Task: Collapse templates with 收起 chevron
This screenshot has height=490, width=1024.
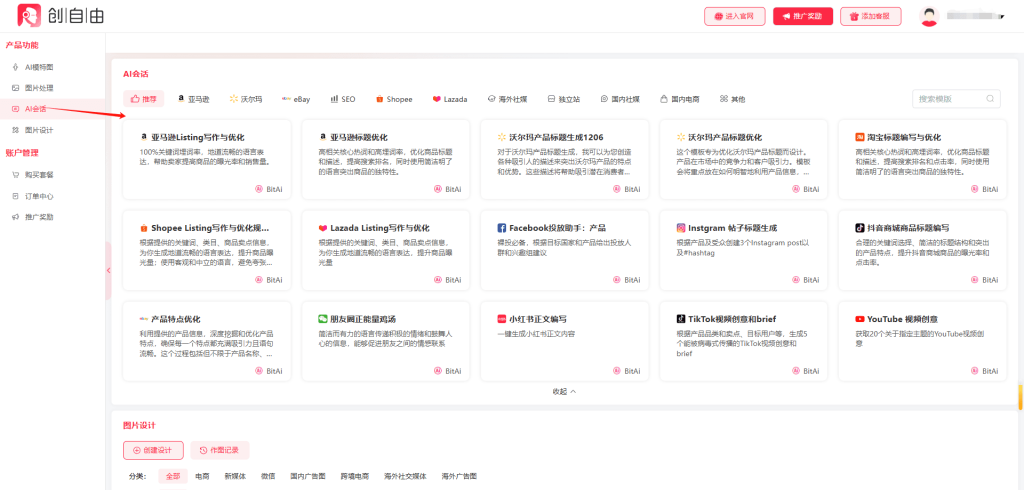Action: (565, 391)
